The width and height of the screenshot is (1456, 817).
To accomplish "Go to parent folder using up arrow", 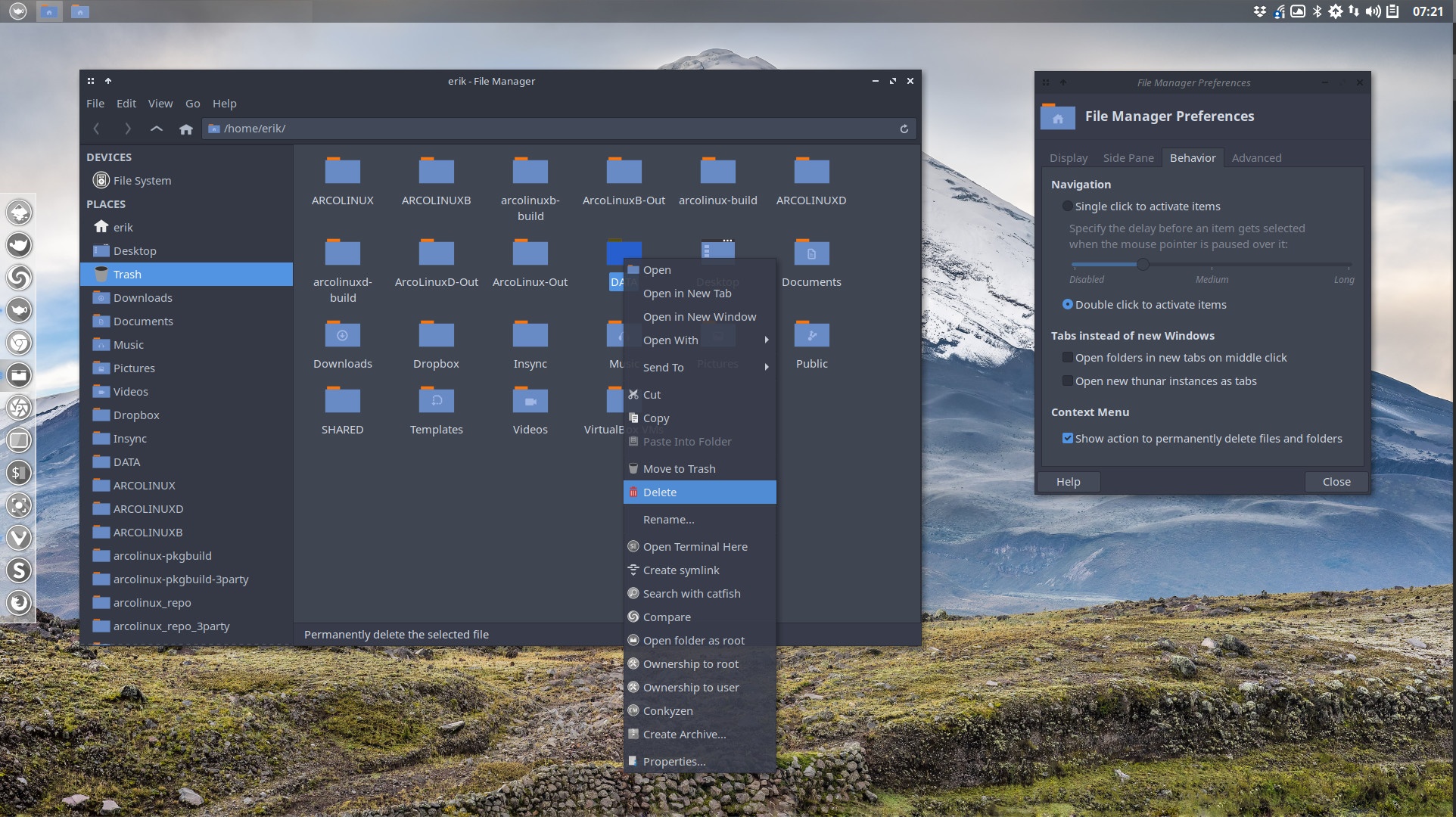I will (157, 129).
